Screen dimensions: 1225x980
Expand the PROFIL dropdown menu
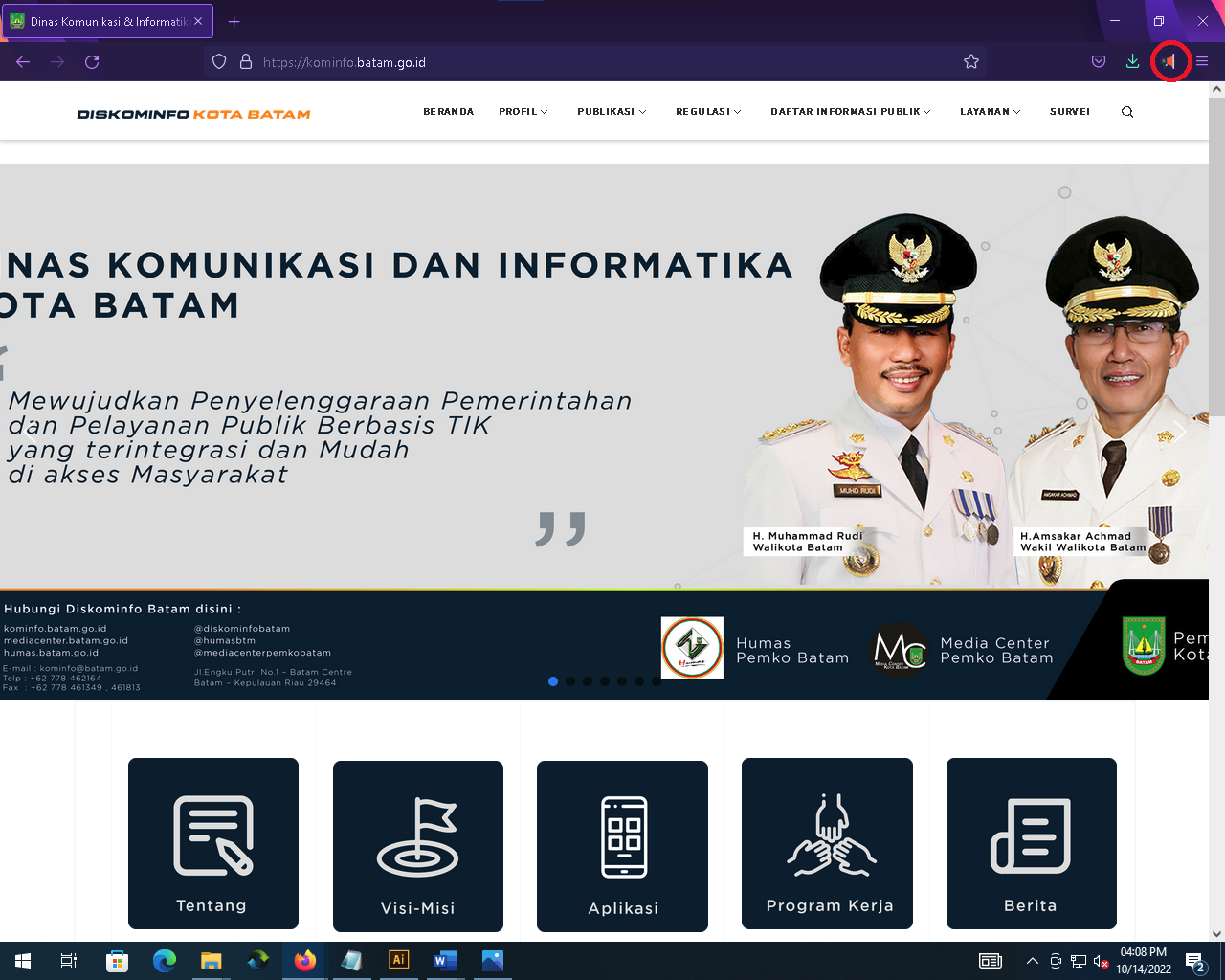tap(523, 112)
